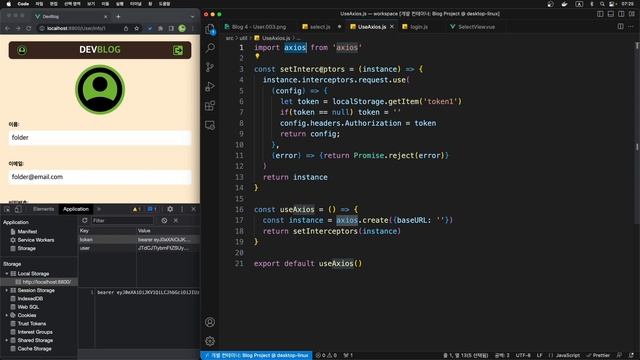Image resolution: width=640 pixels, height=360 pixels.
Task: Open the browser side panel icon
Action: tap(171, 28)
